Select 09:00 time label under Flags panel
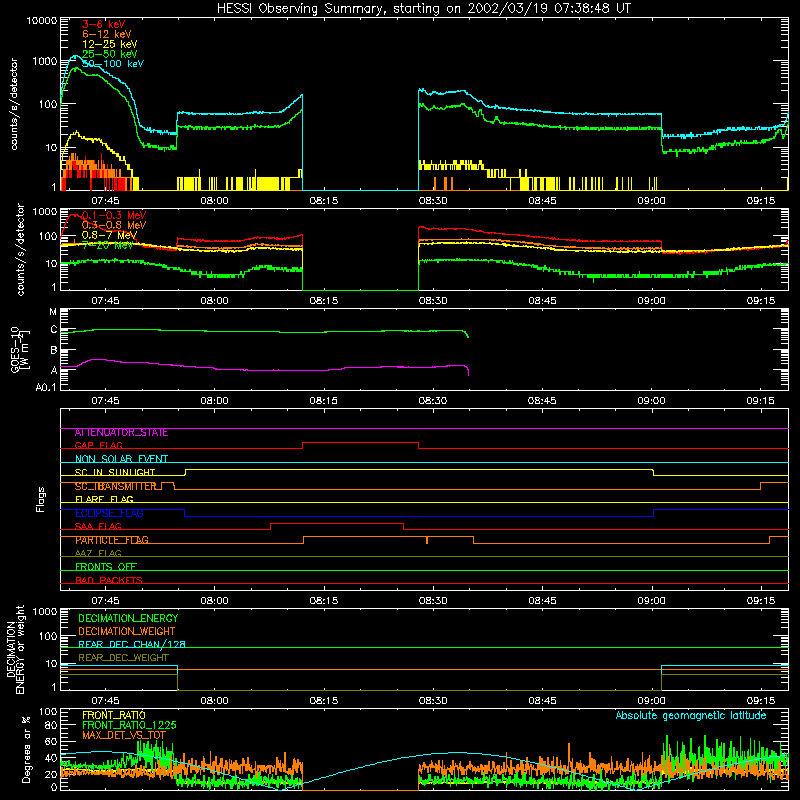This screenshot has height=800, width=800. (652, 601)
